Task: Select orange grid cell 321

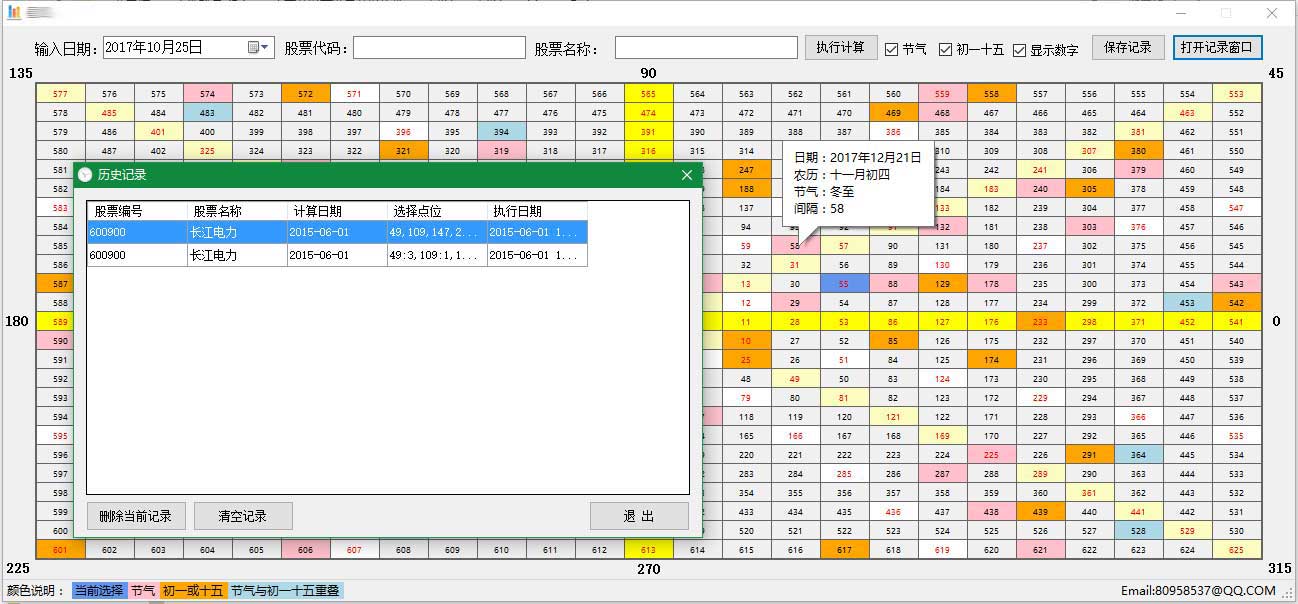Action: pos(403,151)
